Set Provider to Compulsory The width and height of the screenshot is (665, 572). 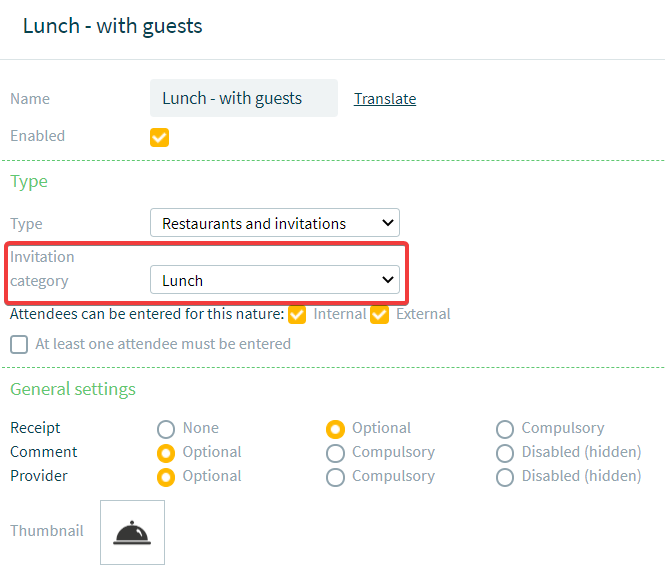point(335,477)
